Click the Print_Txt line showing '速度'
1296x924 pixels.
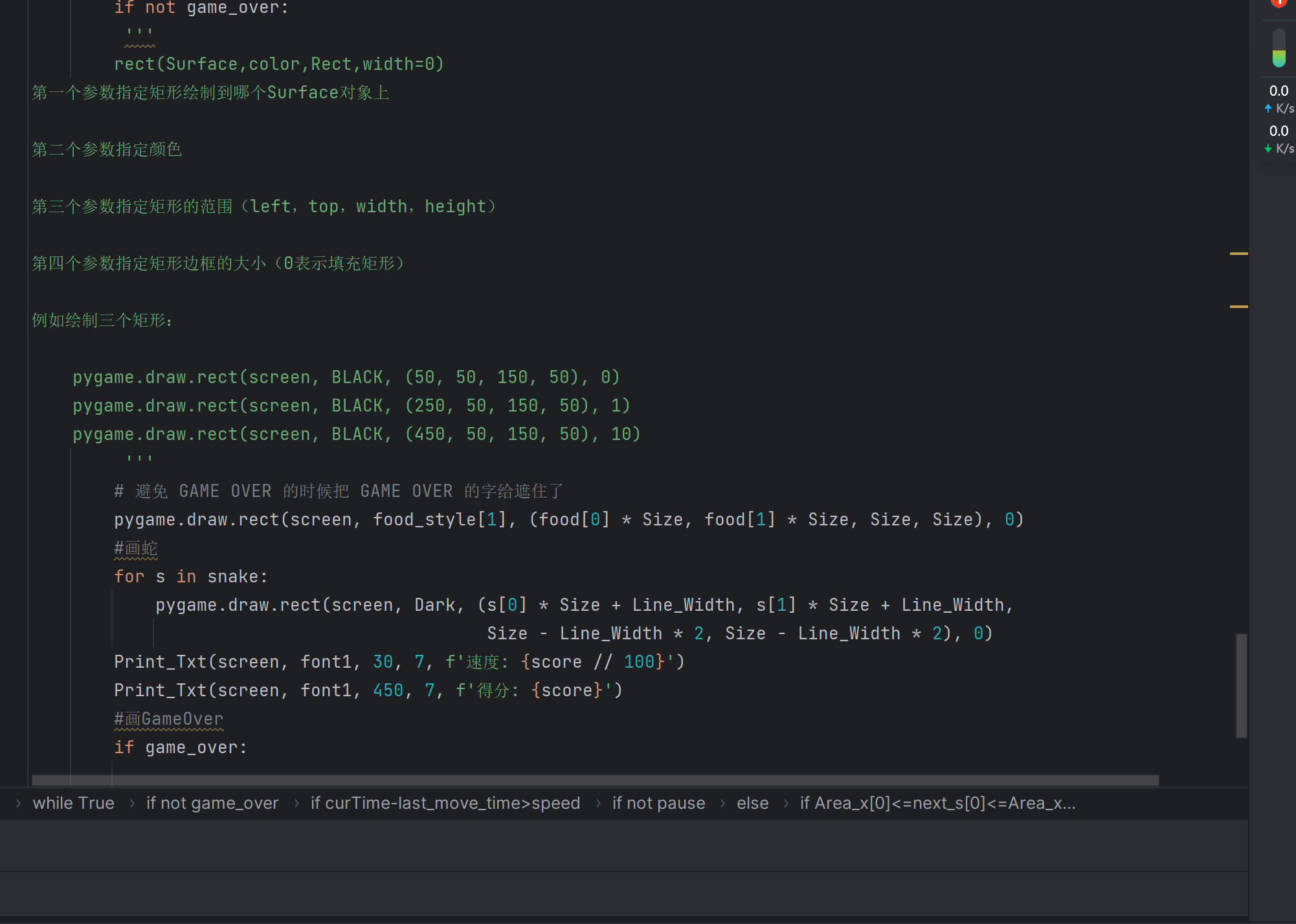pyautogui.click(x=399, y=662)
